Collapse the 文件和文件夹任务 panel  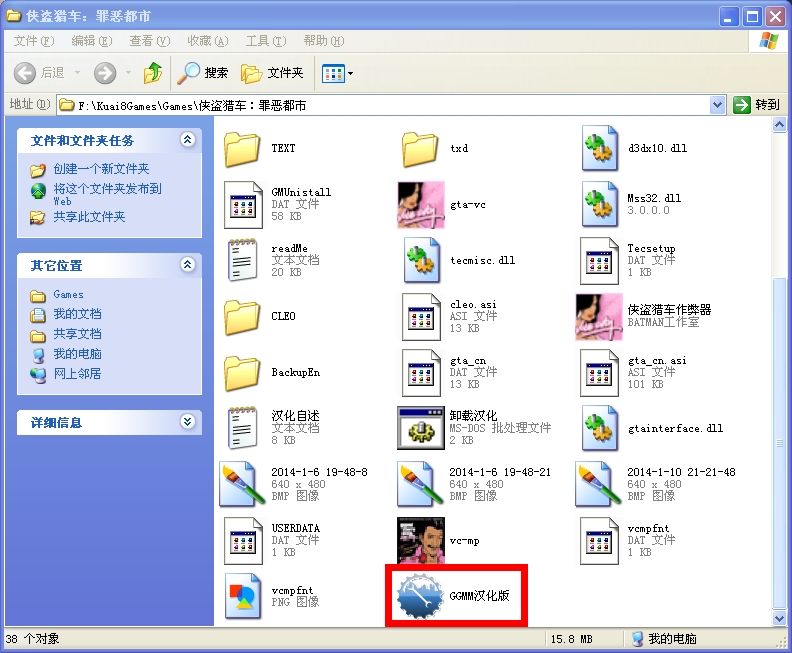click(x=187, y=140)
